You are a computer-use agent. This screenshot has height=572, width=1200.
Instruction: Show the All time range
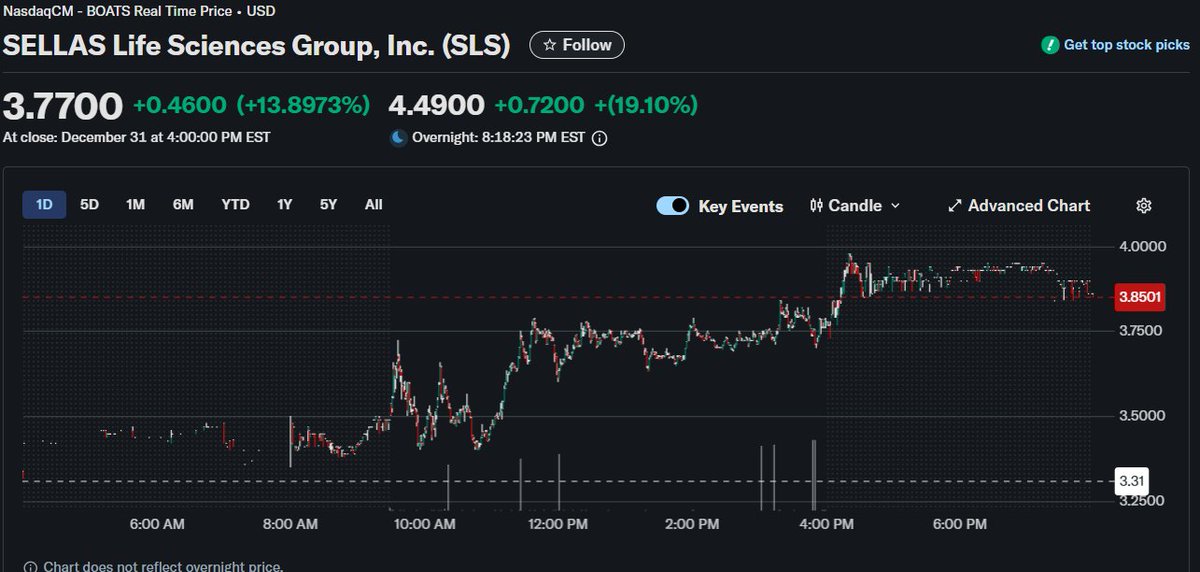click(x=373, y=205)
